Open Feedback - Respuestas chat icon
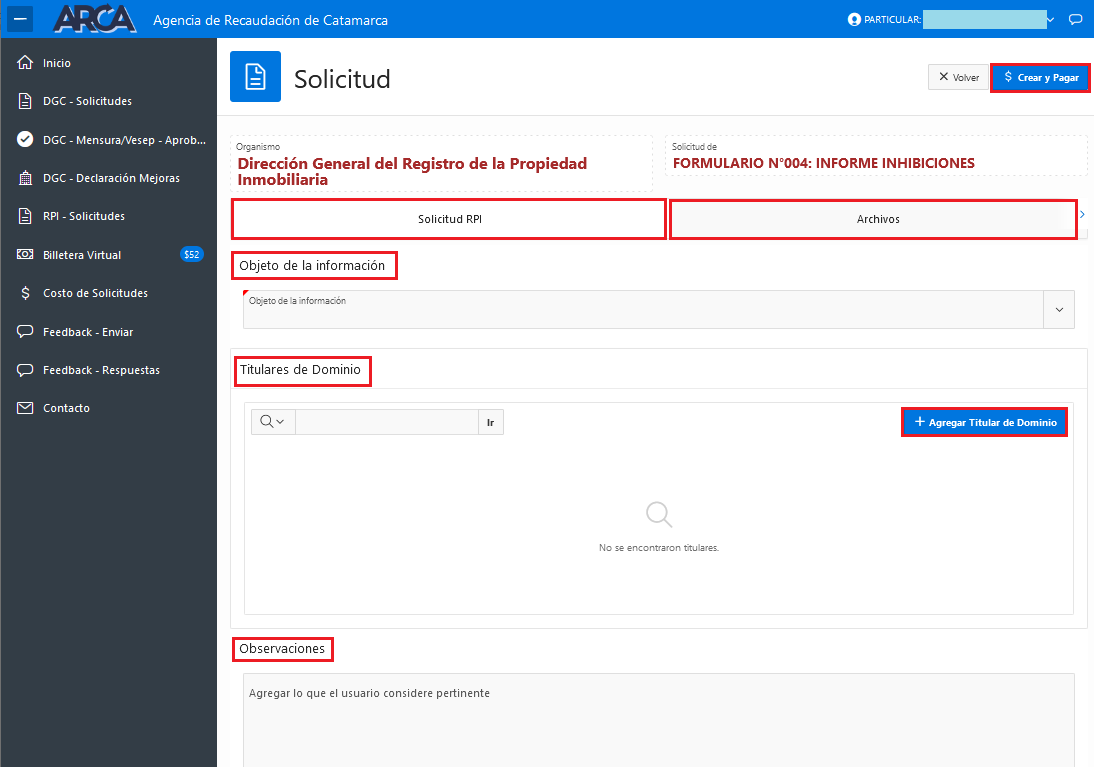 coord(25,369)
